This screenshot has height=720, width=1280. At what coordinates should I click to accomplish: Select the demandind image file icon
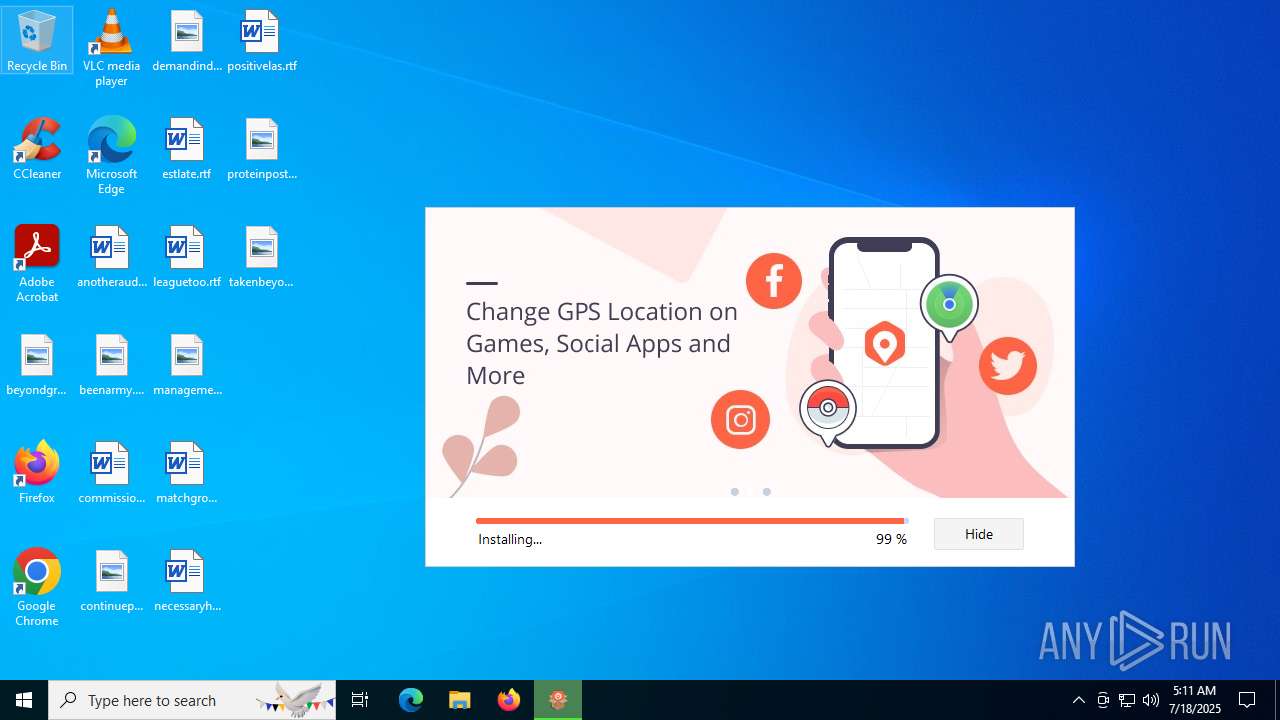(187, 41)
